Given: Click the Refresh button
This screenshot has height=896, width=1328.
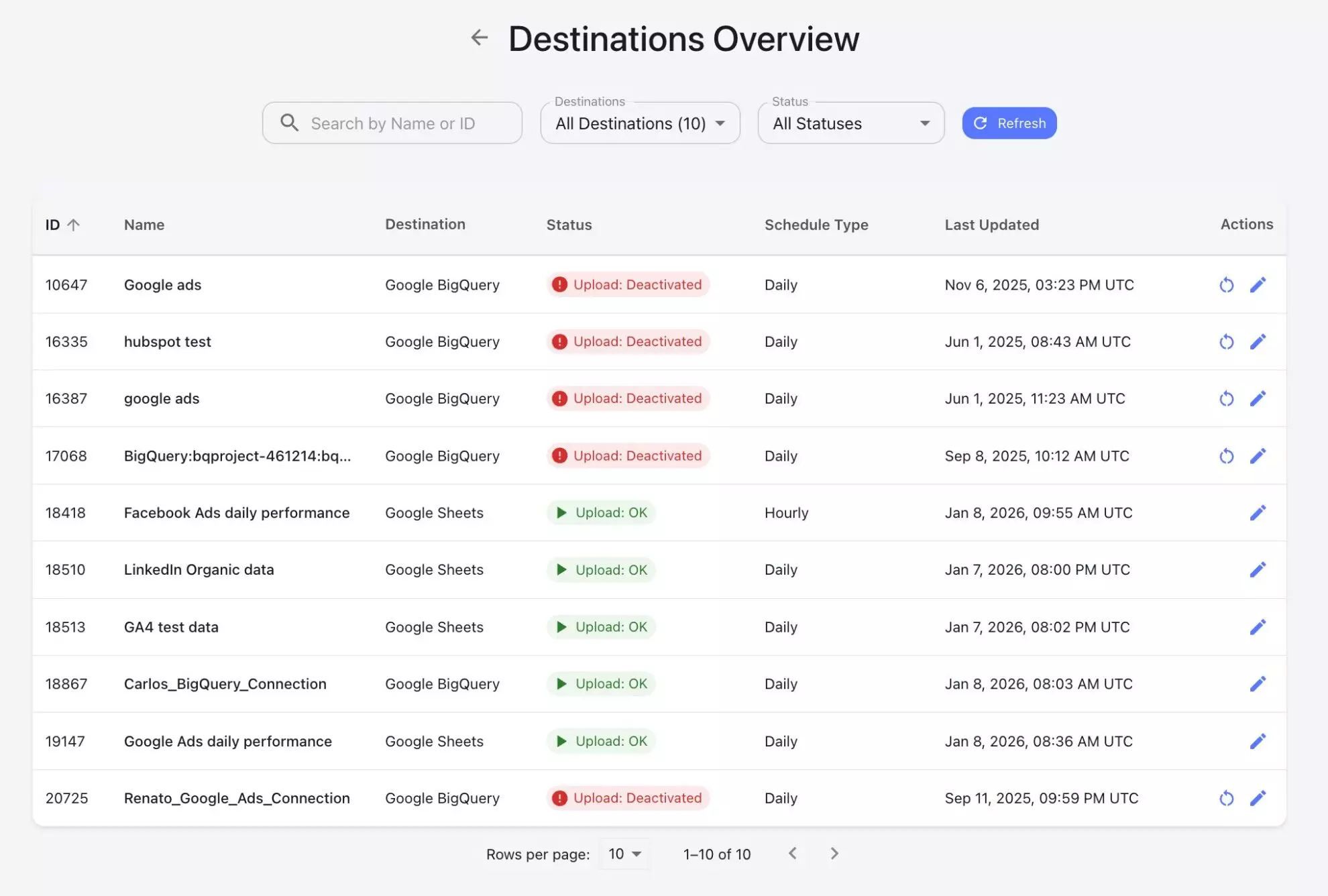Looking at the screenshot, I should tap(1009, 123).
